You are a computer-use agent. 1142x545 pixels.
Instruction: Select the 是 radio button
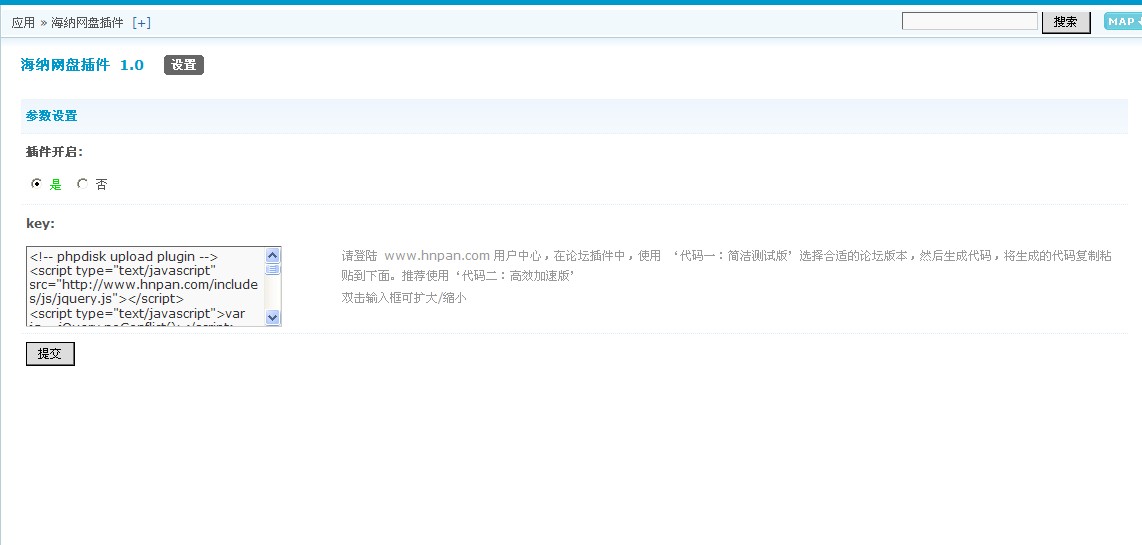pyautogui.click(x=36, y=184)
